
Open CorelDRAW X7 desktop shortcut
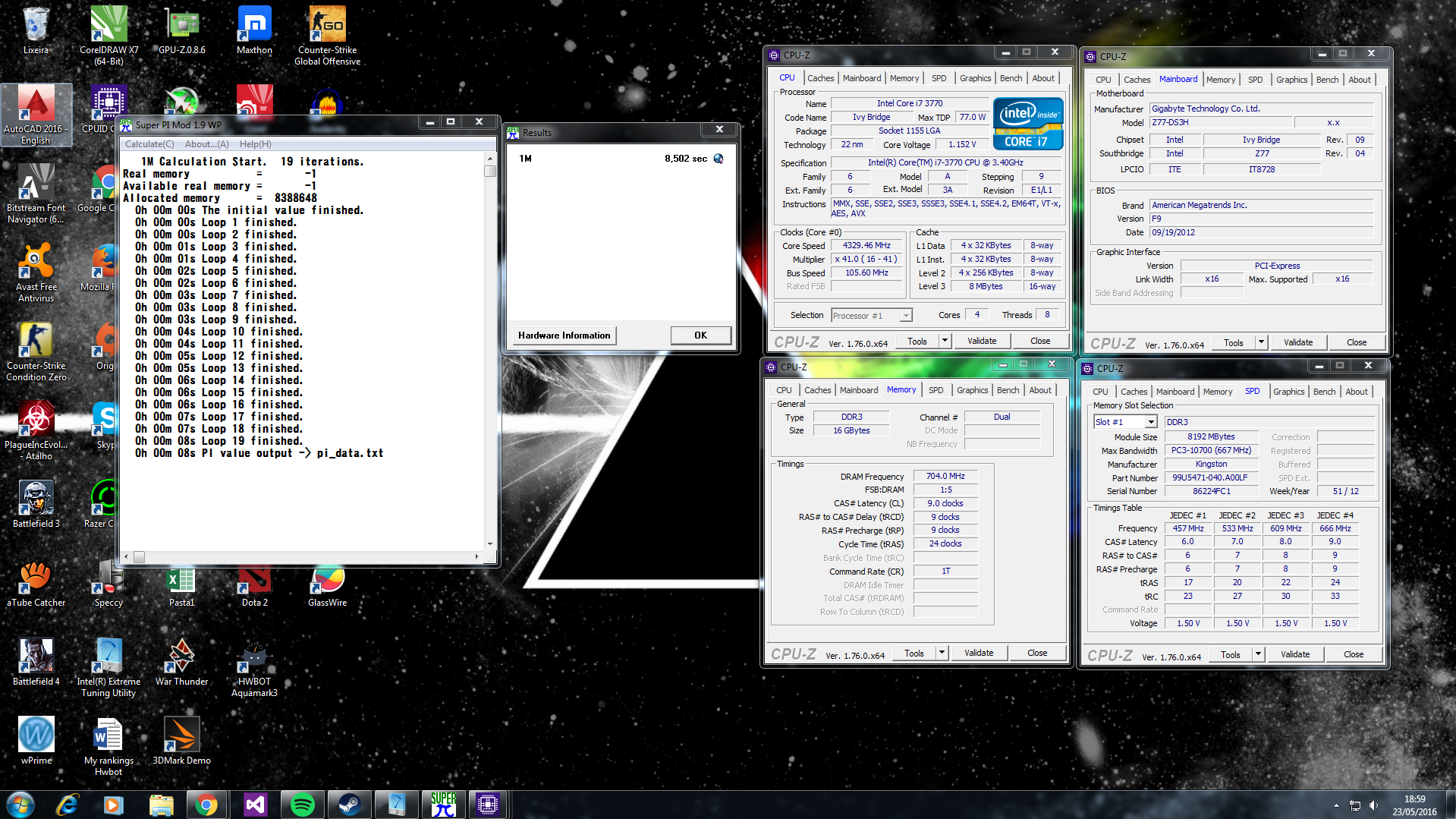[108, 36]
